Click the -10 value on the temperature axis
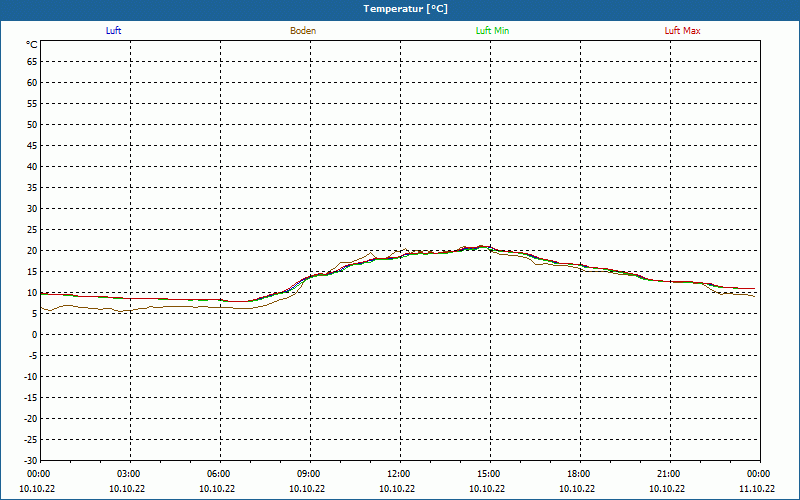The width and height of the screenshot is (800, 500). (31, 377)
